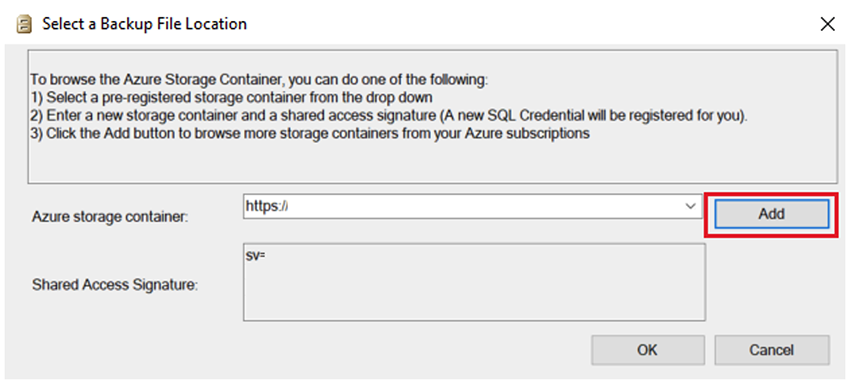Image resolution: width=850 pixels, height=384 pixels.
Task: Click instruction line 1 about pre-registered container
Action: (x=231, y=98)
